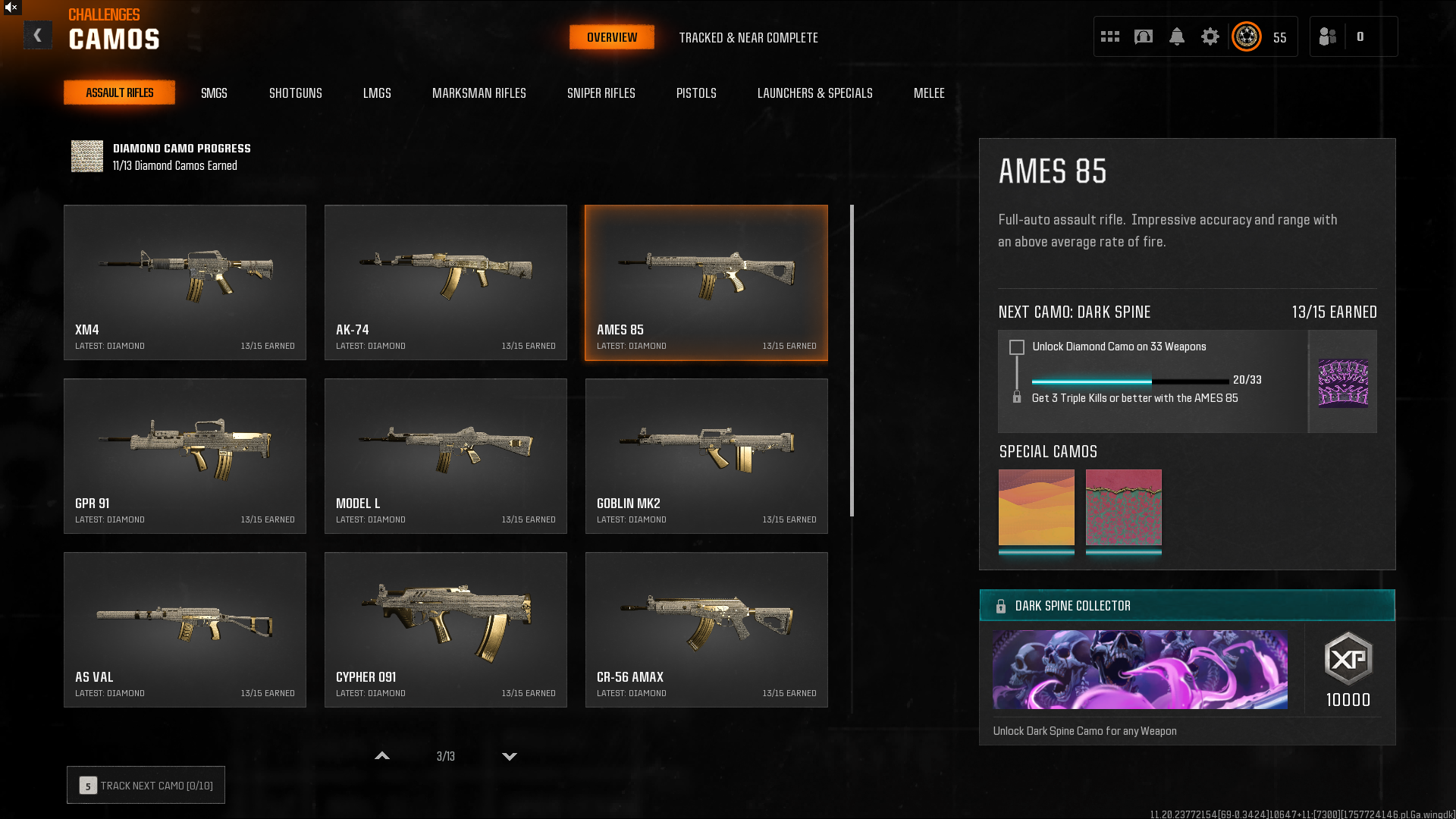The image size is (1456, 819).
Task: Expand page down chevron arrow
Action: tap(510, 756)
